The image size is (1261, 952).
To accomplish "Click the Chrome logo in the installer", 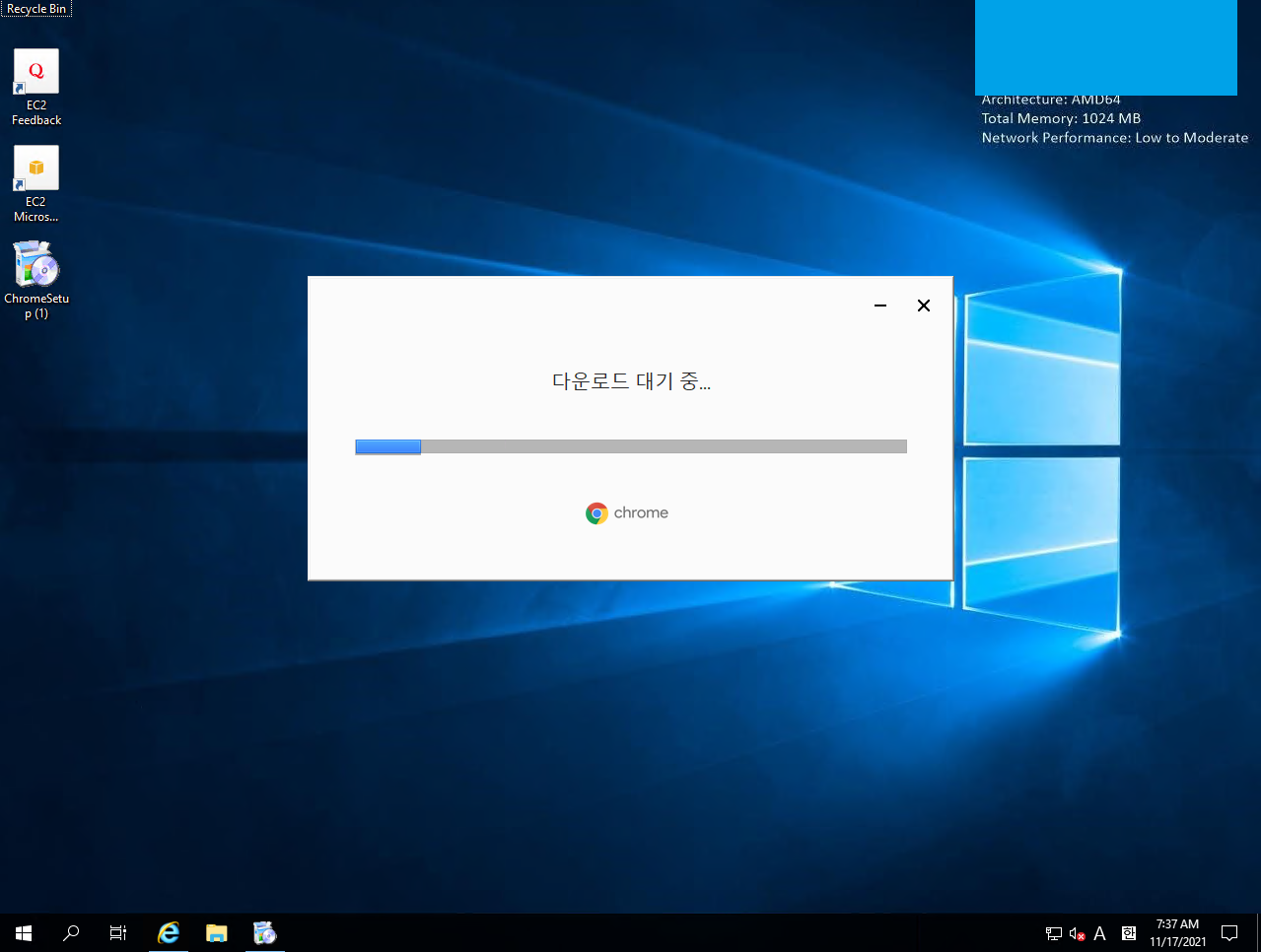I will pos(596,513).
